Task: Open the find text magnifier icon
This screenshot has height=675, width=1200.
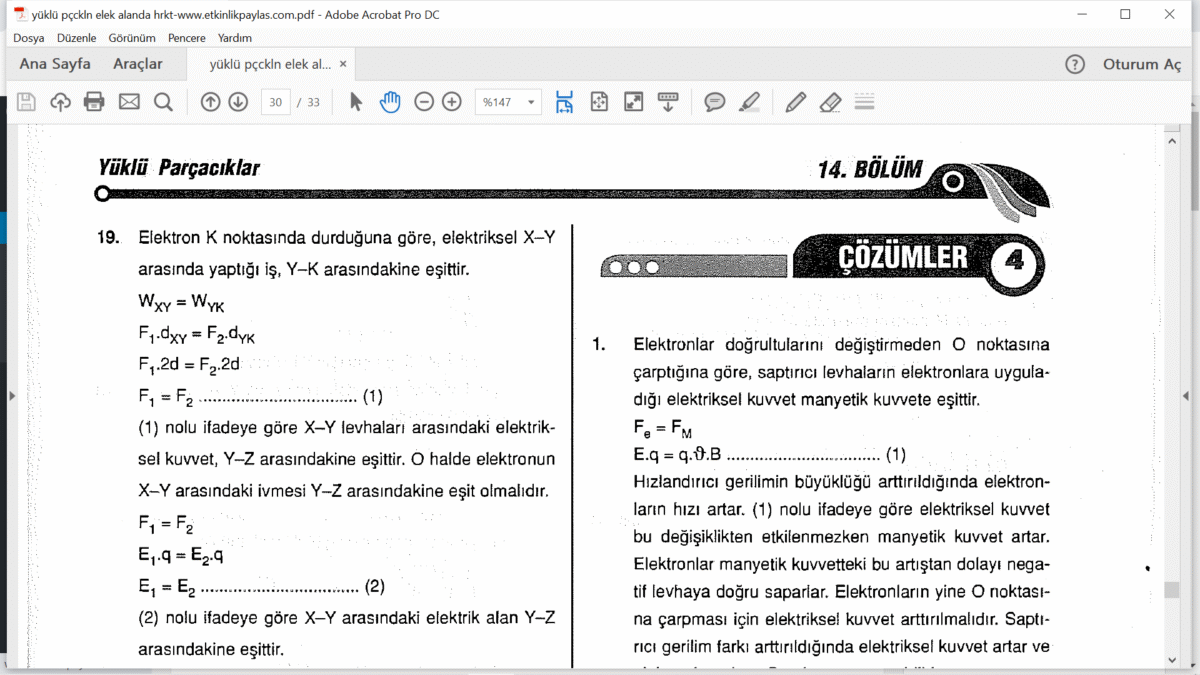Action: coord(163,102)
